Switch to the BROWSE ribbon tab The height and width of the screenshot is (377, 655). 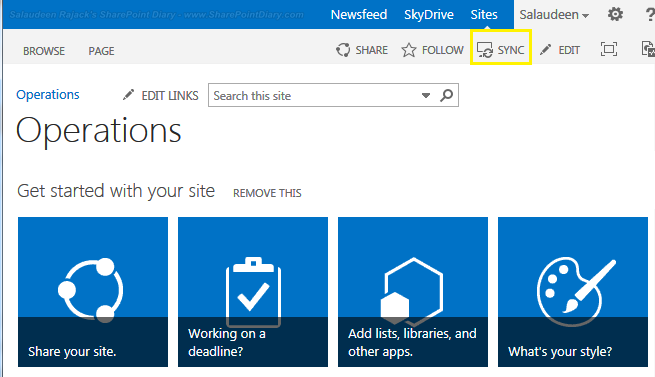[44, 51]
